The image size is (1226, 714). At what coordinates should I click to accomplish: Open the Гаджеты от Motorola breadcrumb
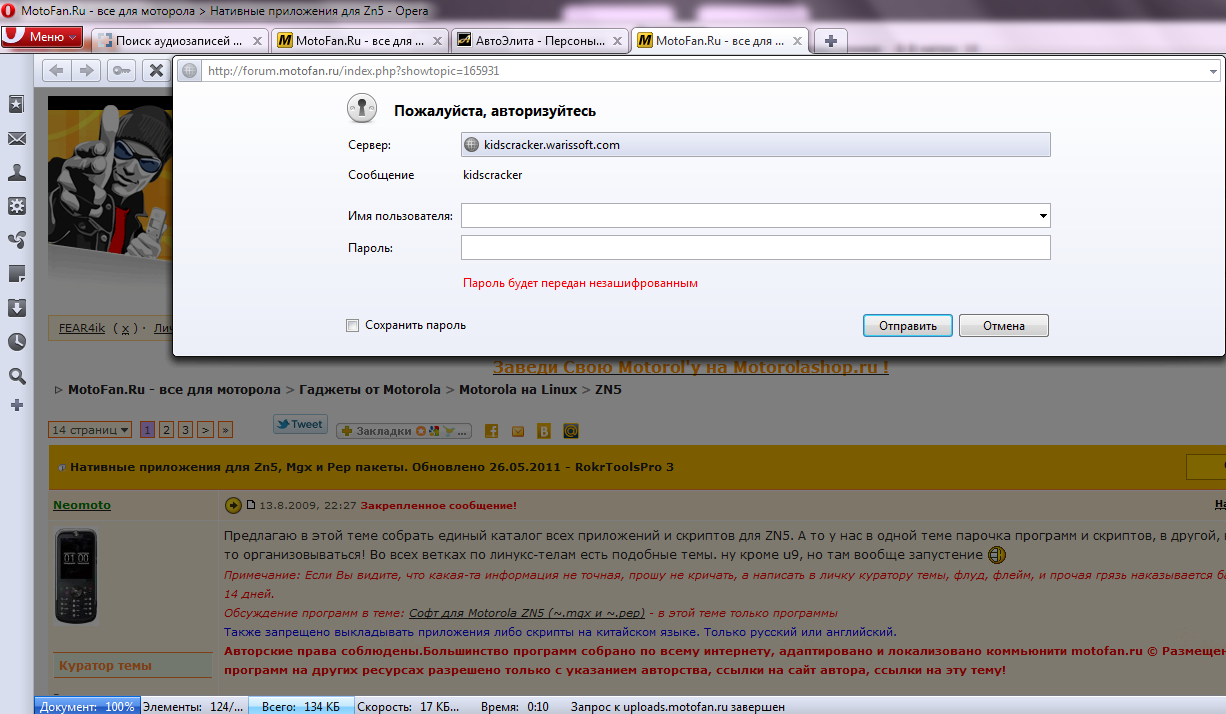(x=369, y=389)
